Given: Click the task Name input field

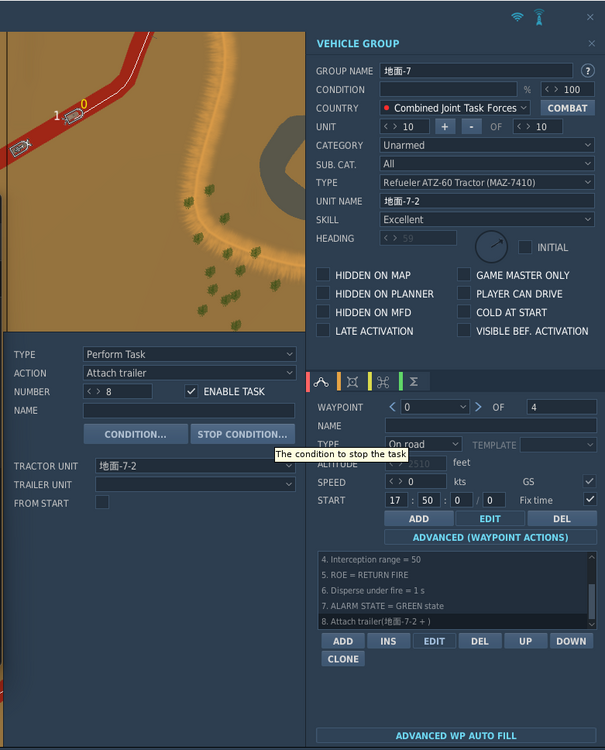Looking at the screenshot, I should [189, 410].
